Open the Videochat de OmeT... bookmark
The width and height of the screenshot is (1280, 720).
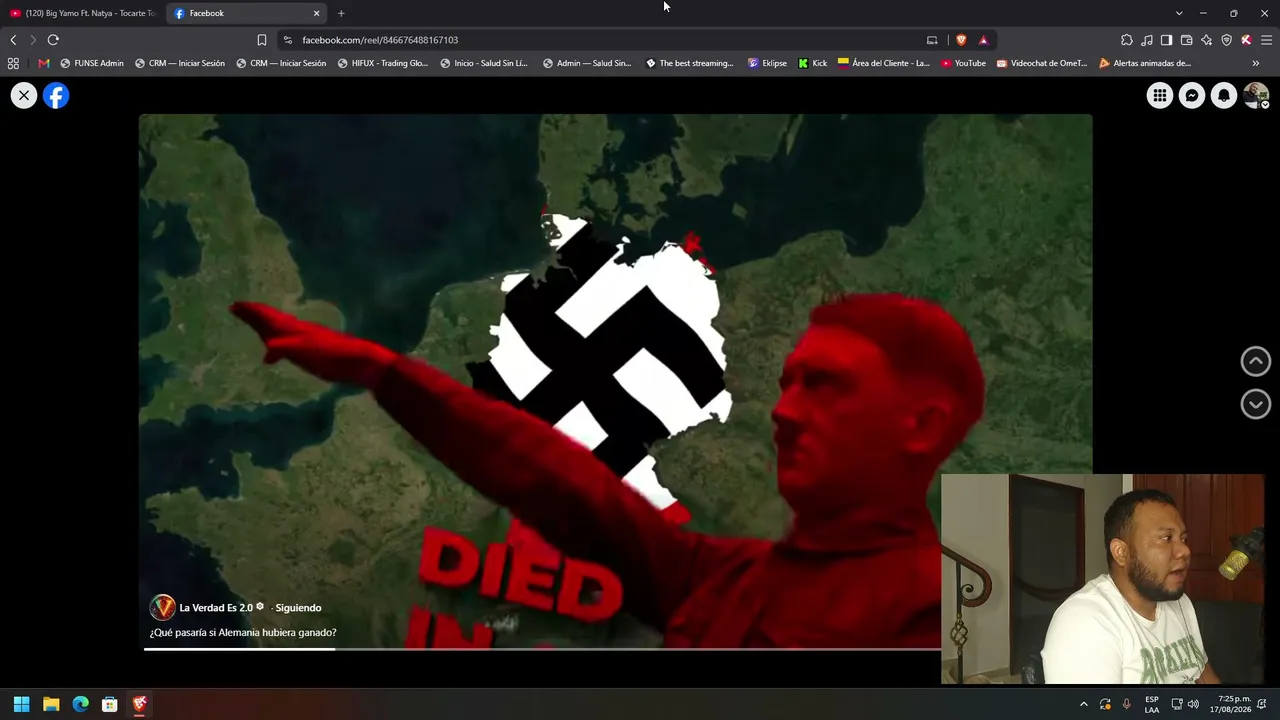(x=1042, y=63)
